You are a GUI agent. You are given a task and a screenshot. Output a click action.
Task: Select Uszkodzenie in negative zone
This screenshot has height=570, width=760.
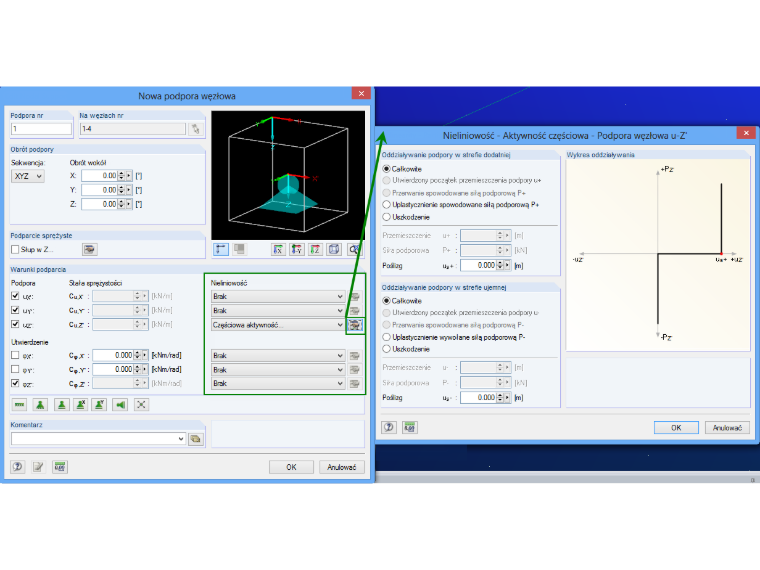[x=386, y=349]
